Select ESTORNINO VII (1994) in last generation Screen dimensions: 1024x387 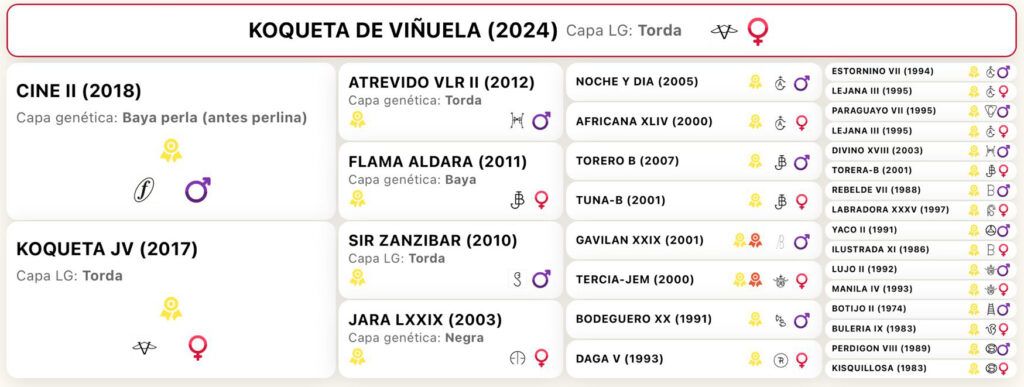(921, 72)
